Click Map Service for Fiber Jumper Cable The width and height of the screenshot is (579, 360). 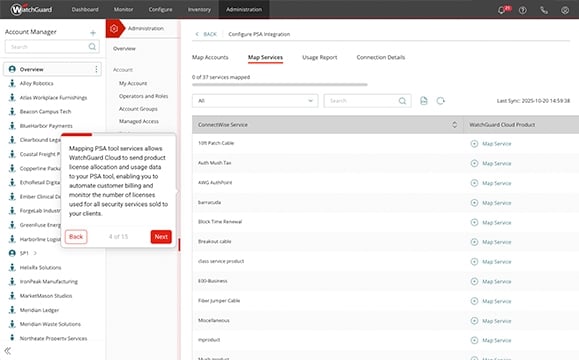coord(497,301)
